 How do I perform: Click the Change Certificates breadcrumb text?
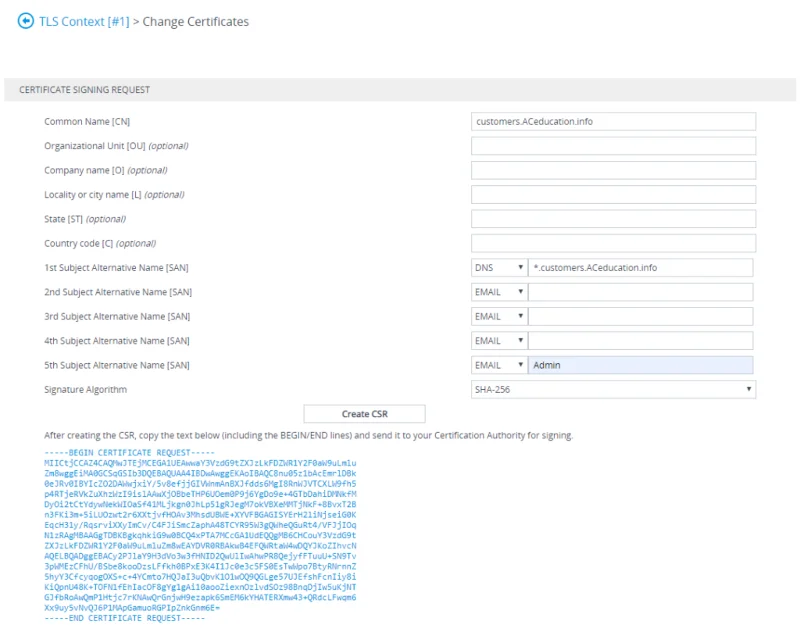[x=195, y=22]
